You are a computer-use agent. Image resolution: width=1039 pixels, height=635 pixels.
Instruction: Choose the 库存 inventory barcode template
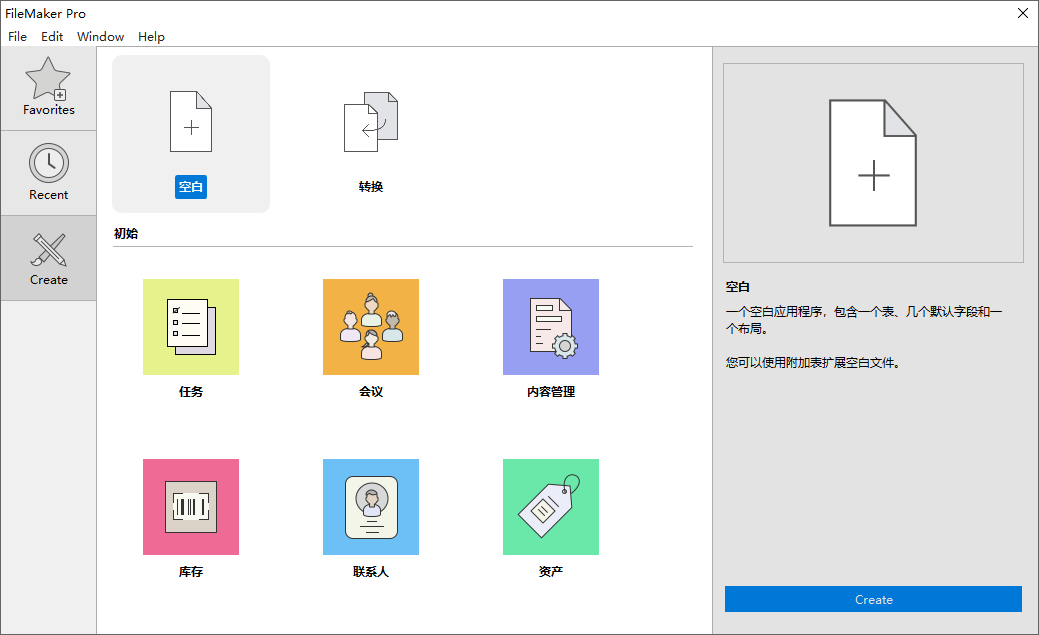pos(191,507)
